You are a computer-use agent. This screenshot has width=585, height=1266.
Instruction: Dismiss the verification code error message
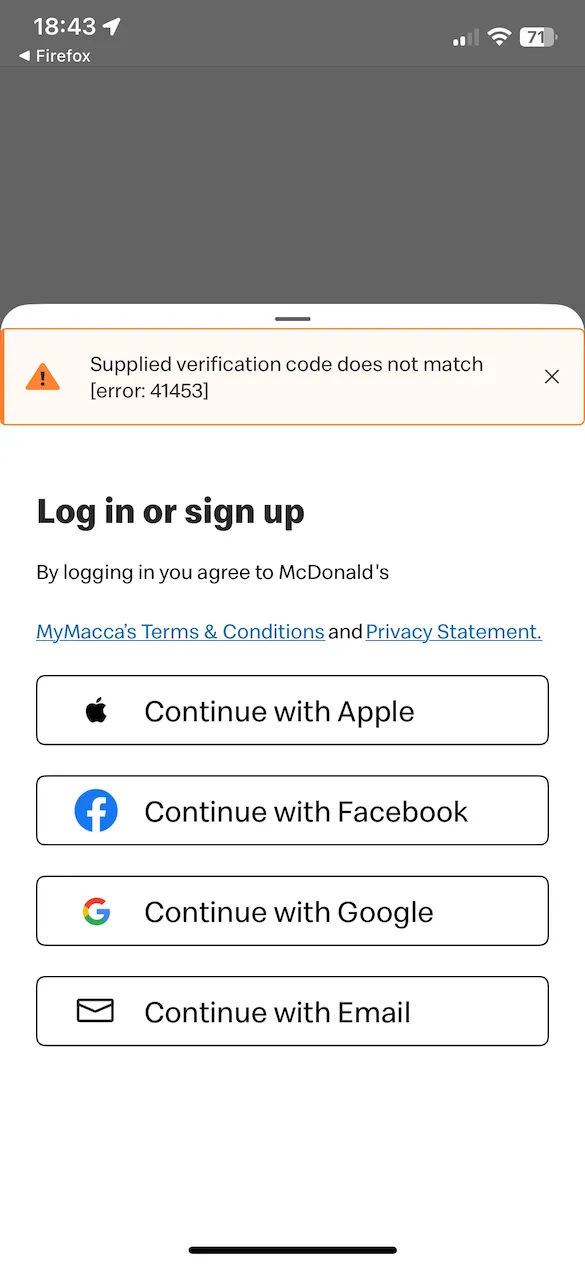(x=551, y=376)
